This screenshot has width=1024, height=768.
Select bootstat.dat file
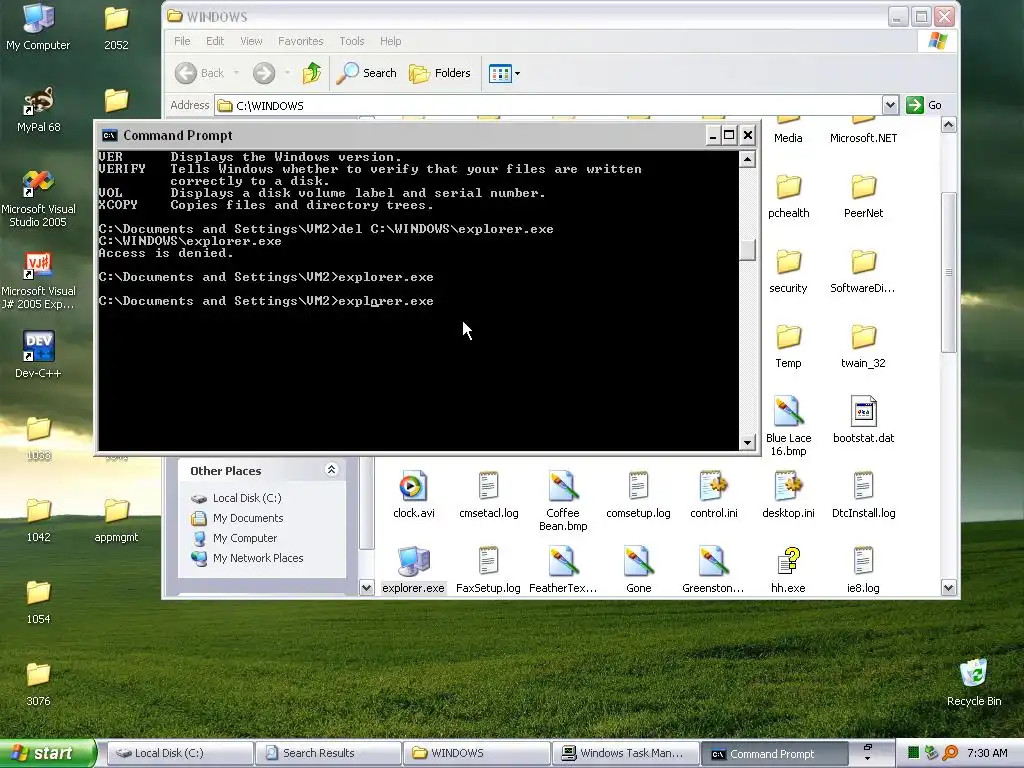(863, 419)
